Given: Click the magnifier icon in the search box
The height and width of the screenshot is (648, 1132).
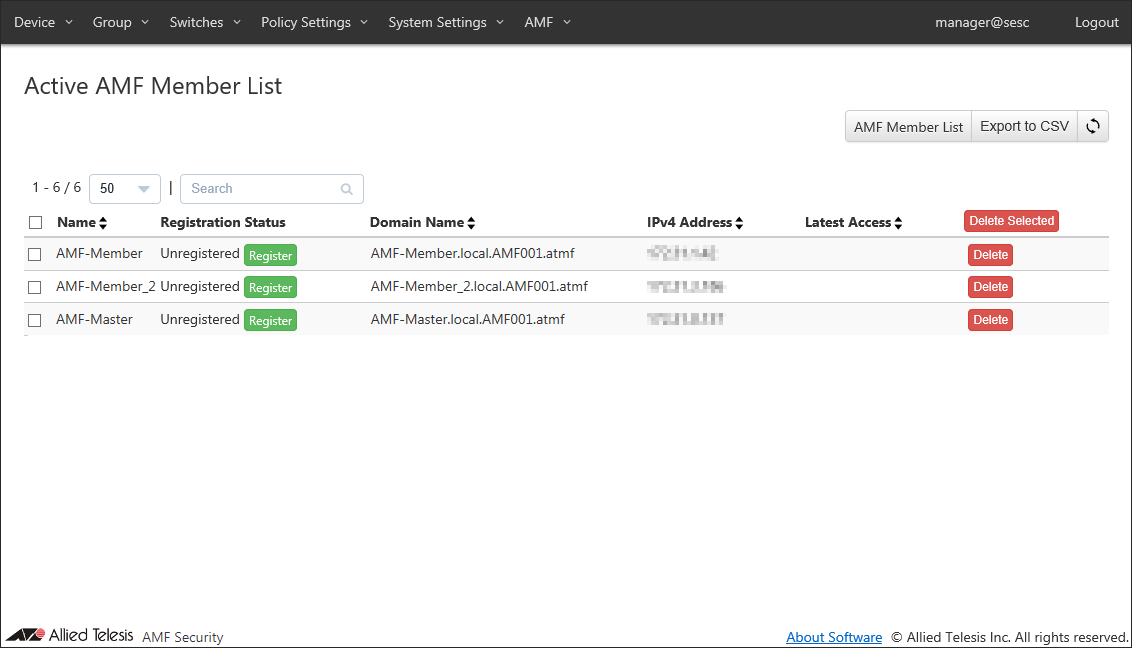Looking at the screenshot, I should click(347, 189).
